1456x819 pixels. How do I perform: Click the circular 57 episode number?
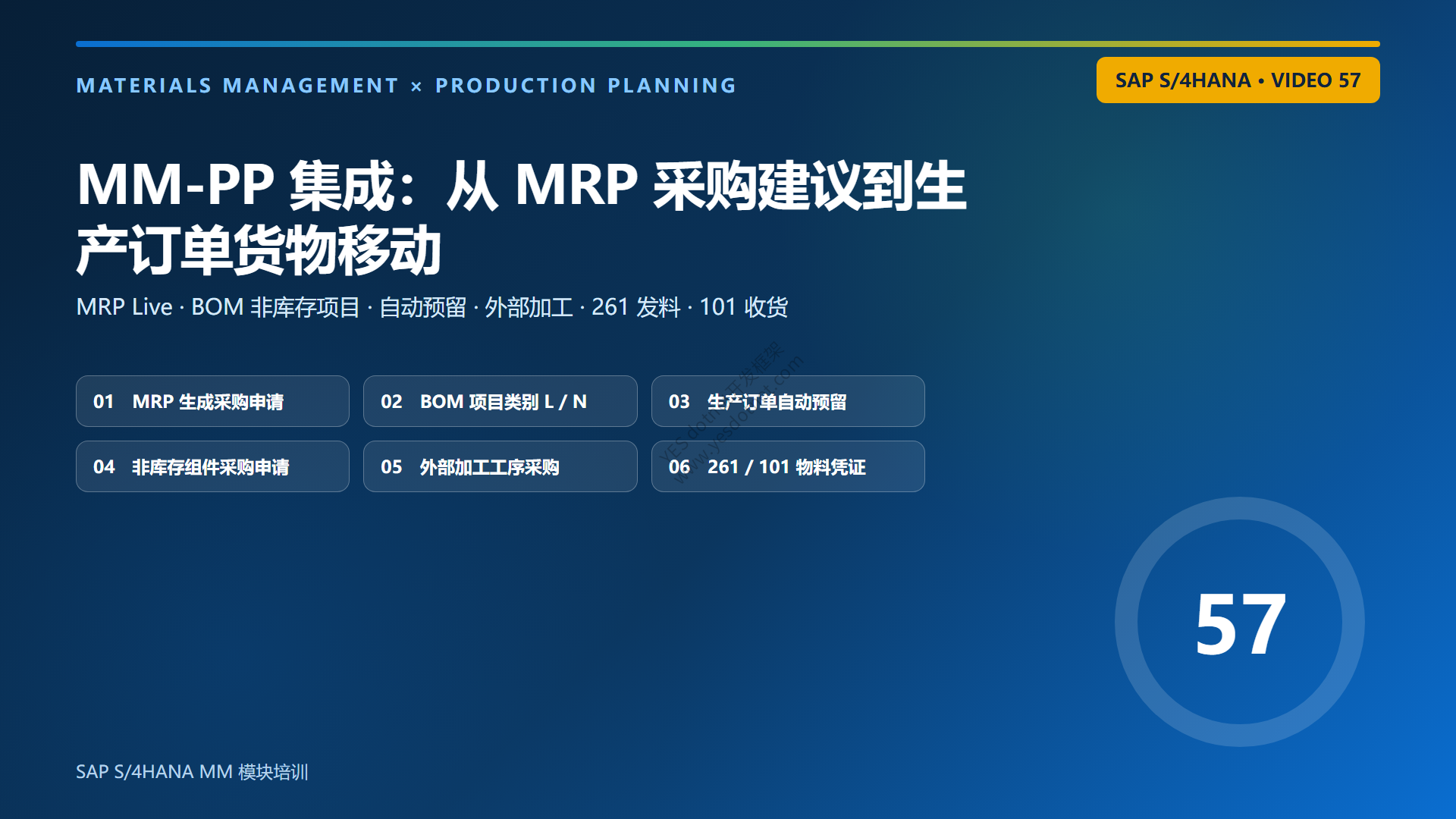1240,622
